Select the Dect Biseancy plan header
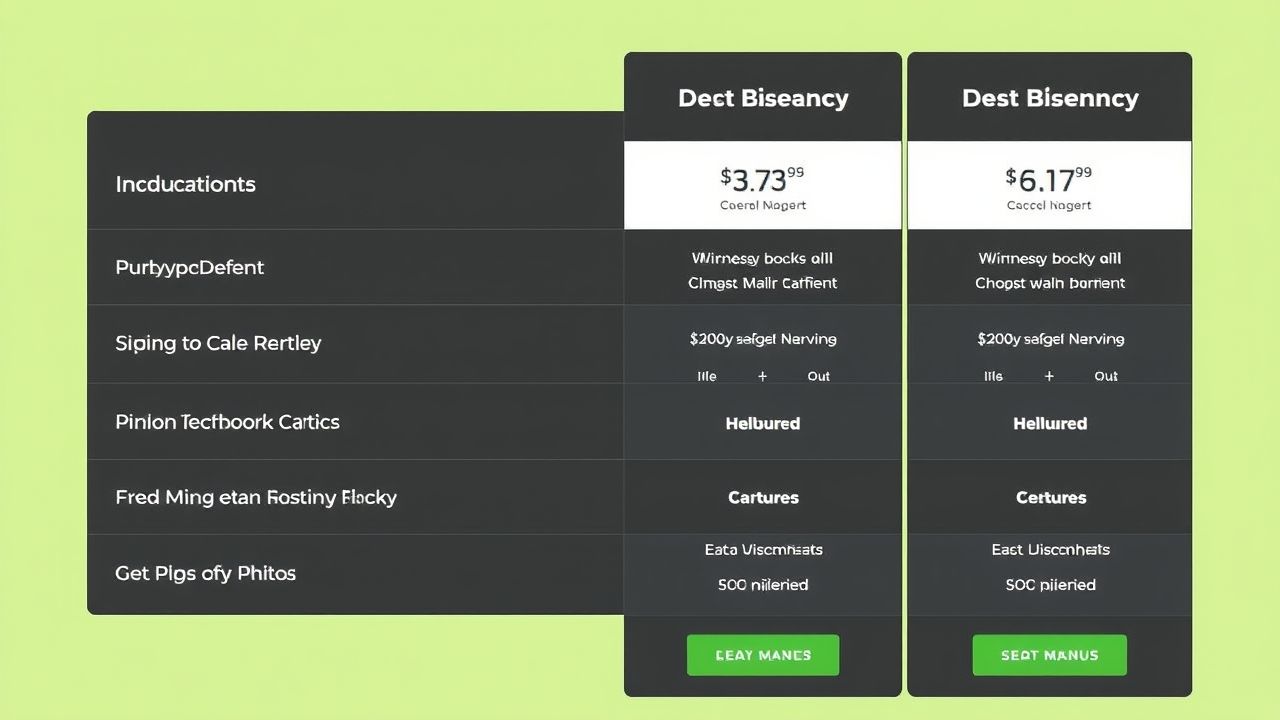This screenshot has height=720, width=1280. (762, 97)
